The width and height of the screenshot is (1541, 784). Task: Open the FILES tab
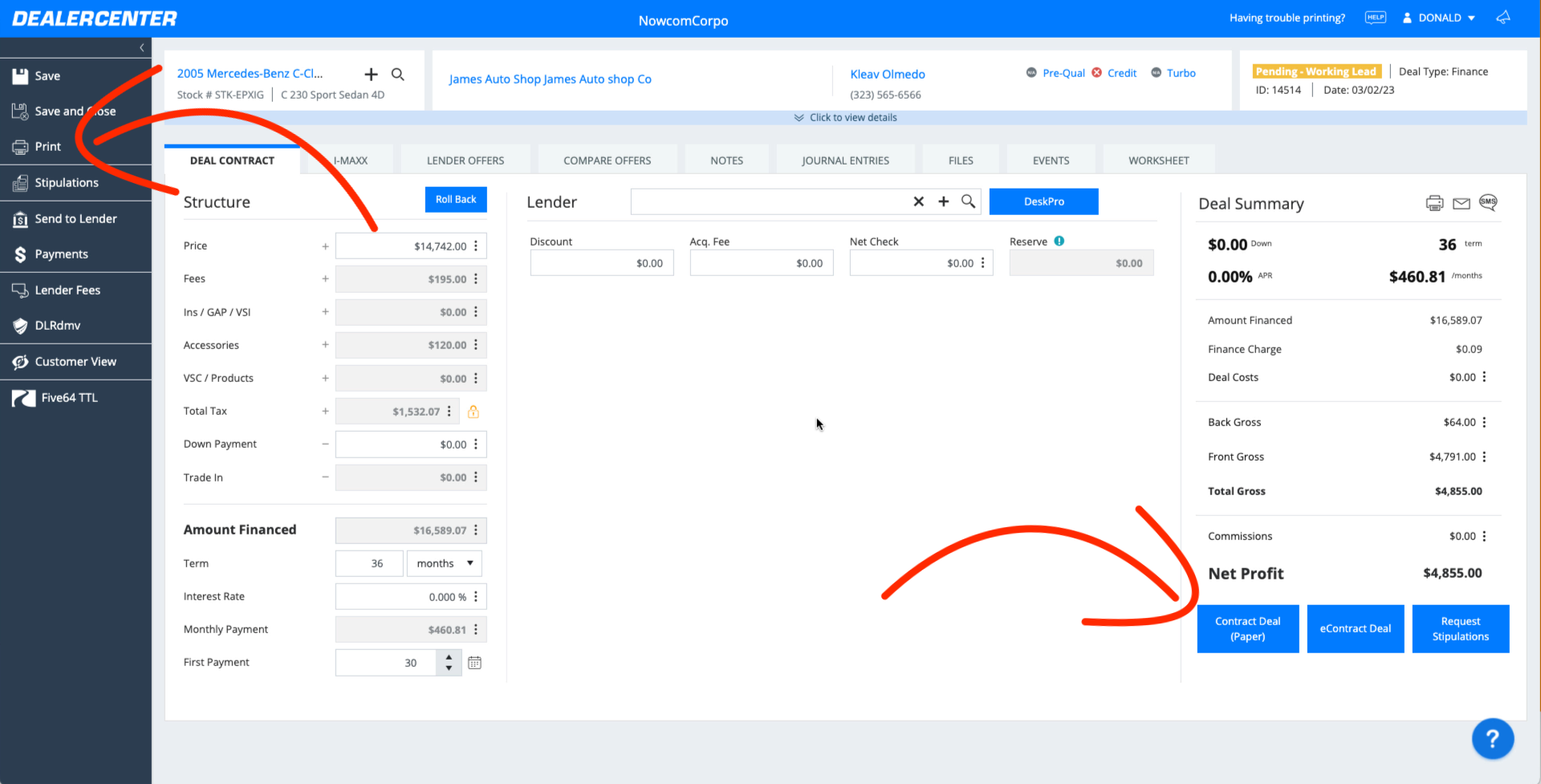(x=961, y=160)
